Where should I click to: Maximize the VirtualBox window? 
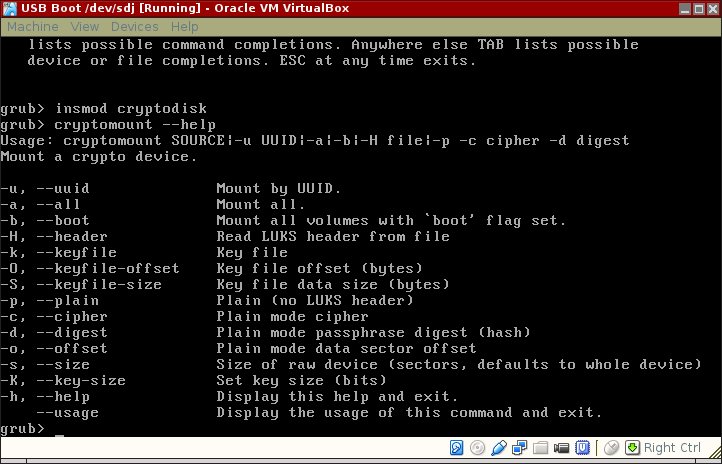[x=699, y=9]
